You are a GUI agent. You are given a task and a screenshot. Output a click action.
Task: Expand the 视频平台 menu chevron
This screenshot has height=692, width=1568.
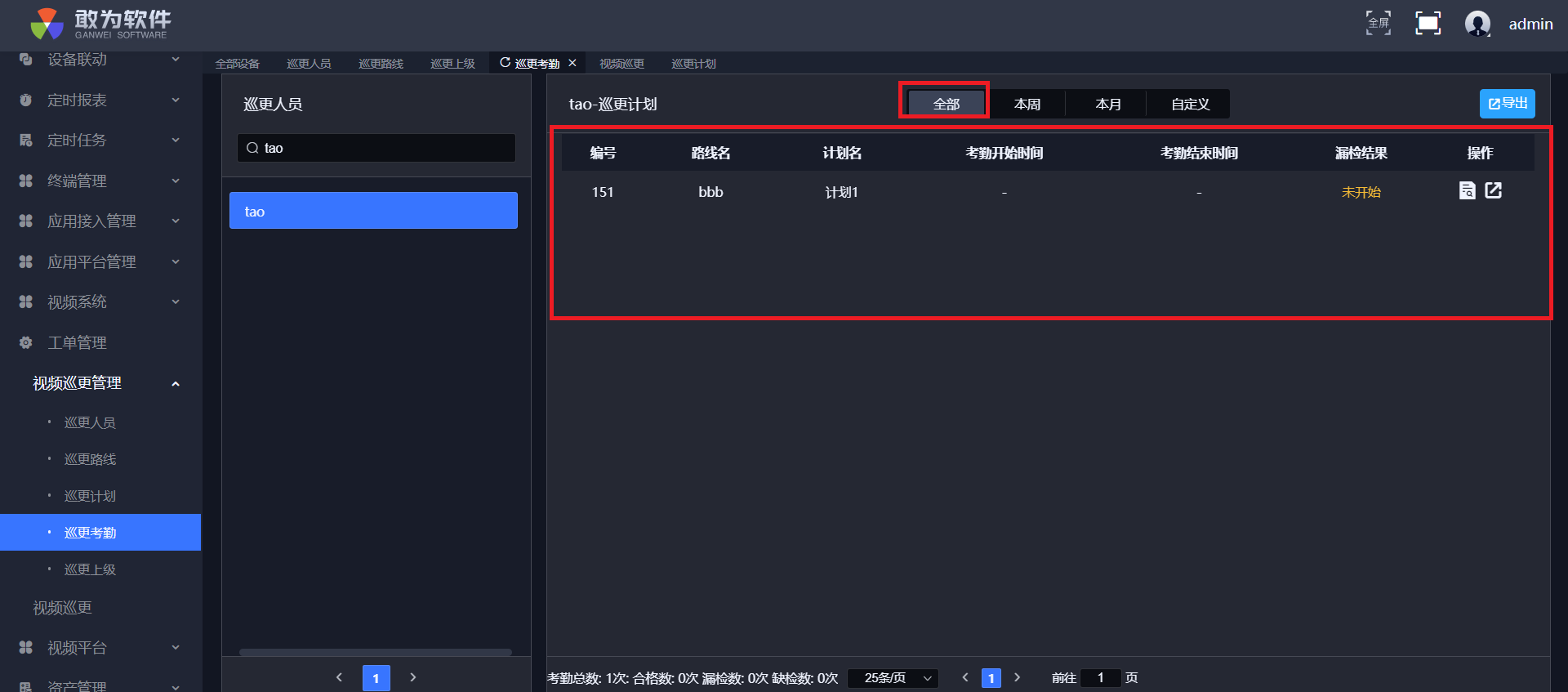(x=176, y=647)
